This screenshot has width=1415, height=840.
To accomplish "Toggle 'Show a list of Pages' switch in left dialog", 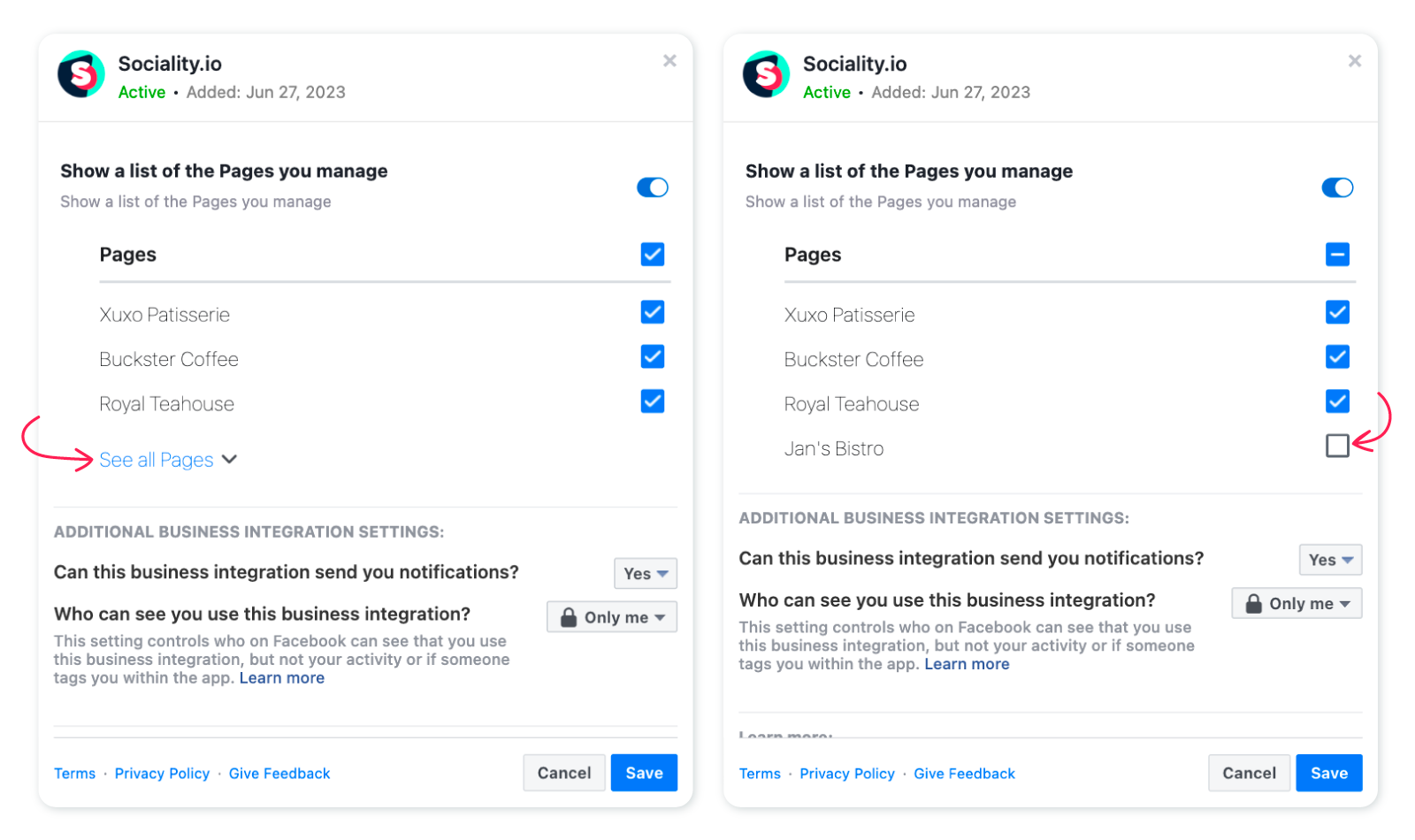I will tap(653, 187).
